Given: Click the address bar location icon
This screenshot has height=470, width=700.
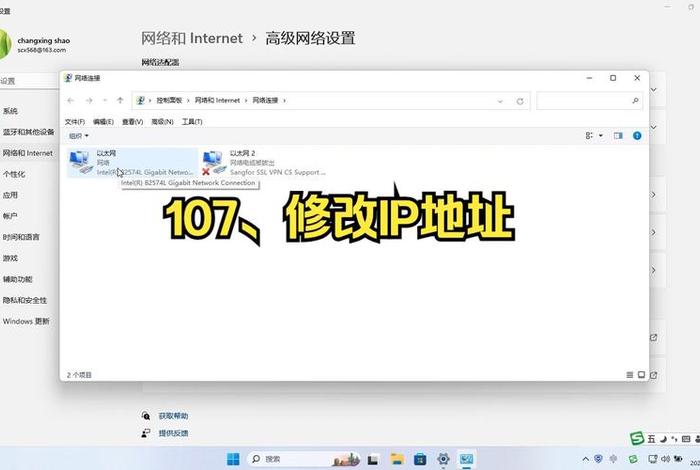Looking at the screenshot, I should (x=140, y=100).
